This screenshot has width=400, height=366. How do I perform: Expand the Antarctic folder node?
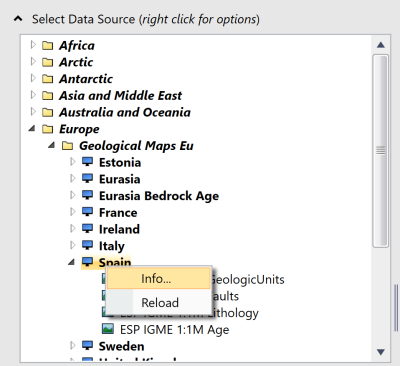click(x=33, y=78)
